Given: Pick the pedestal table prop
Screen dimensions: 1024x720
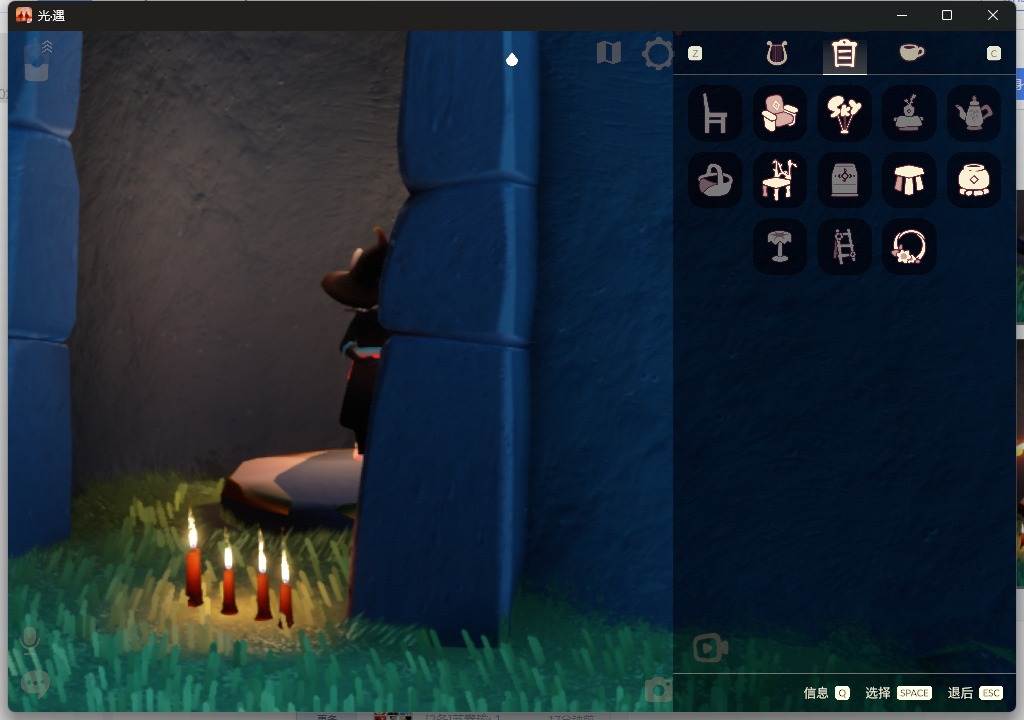Looking at the screenshot, I should (779, 246).
